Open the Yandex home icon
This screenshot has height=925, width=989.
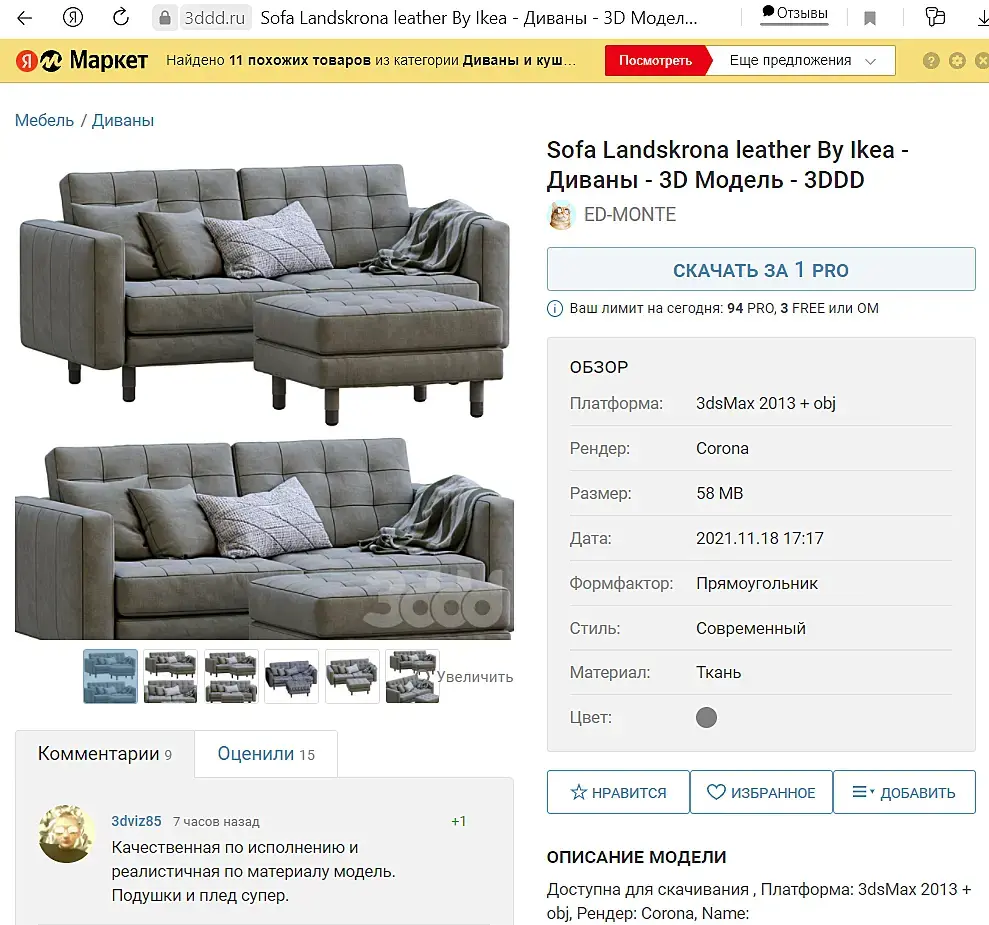73,18
